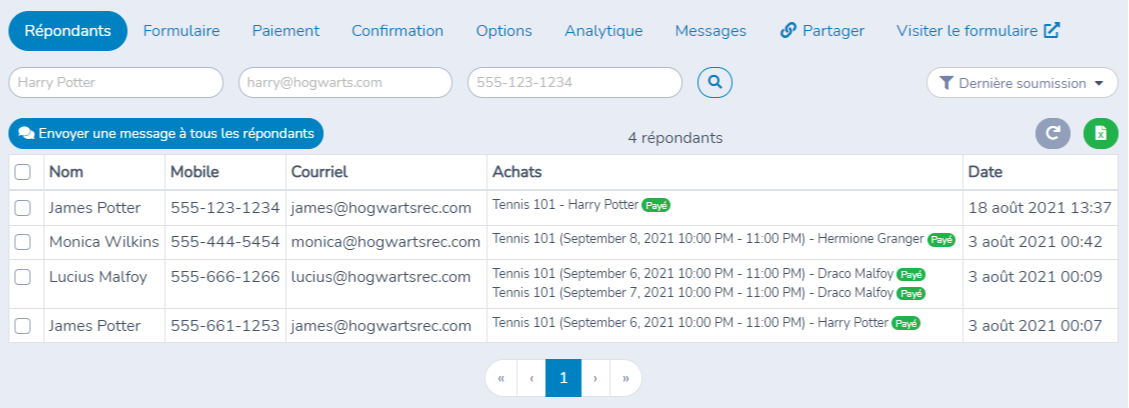This screenshot has height=408, width=1129.
Task: Focus the phone search field 555-123-1234
Action: pyautogui.click(x=575, y=83)
